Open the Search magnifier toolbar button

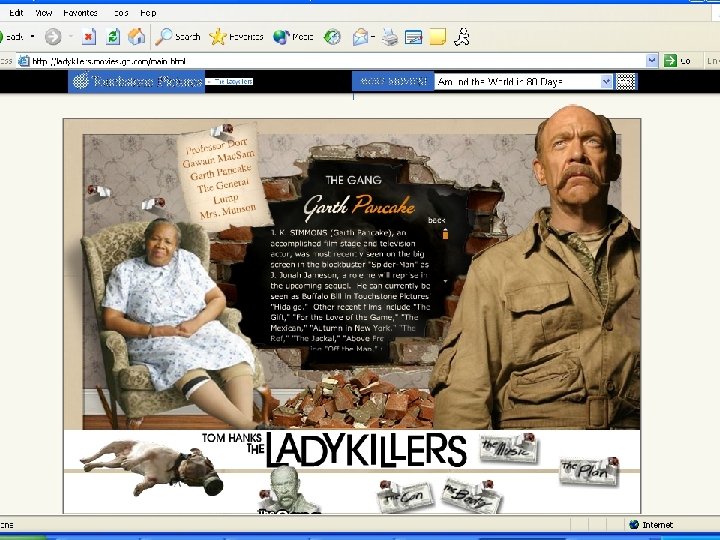[177, 37]
